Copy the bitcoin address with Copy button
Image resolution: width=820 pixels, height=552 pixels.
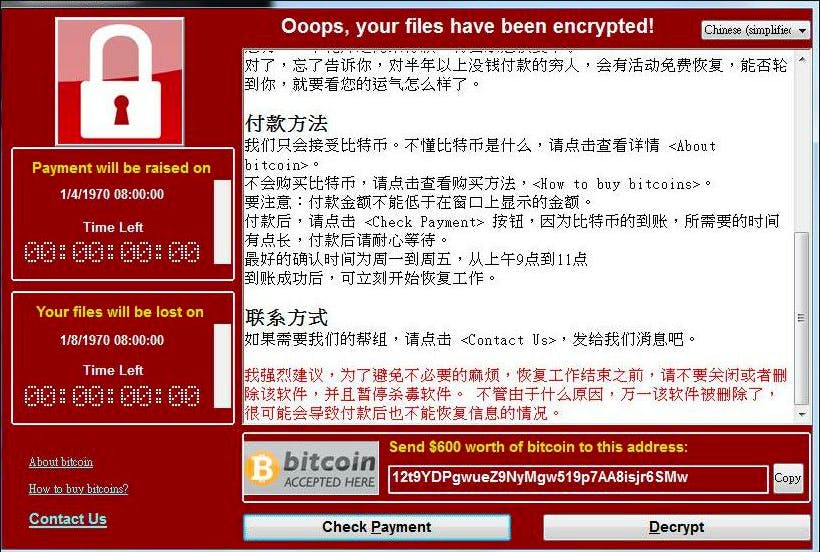click(x=788, y=478)
